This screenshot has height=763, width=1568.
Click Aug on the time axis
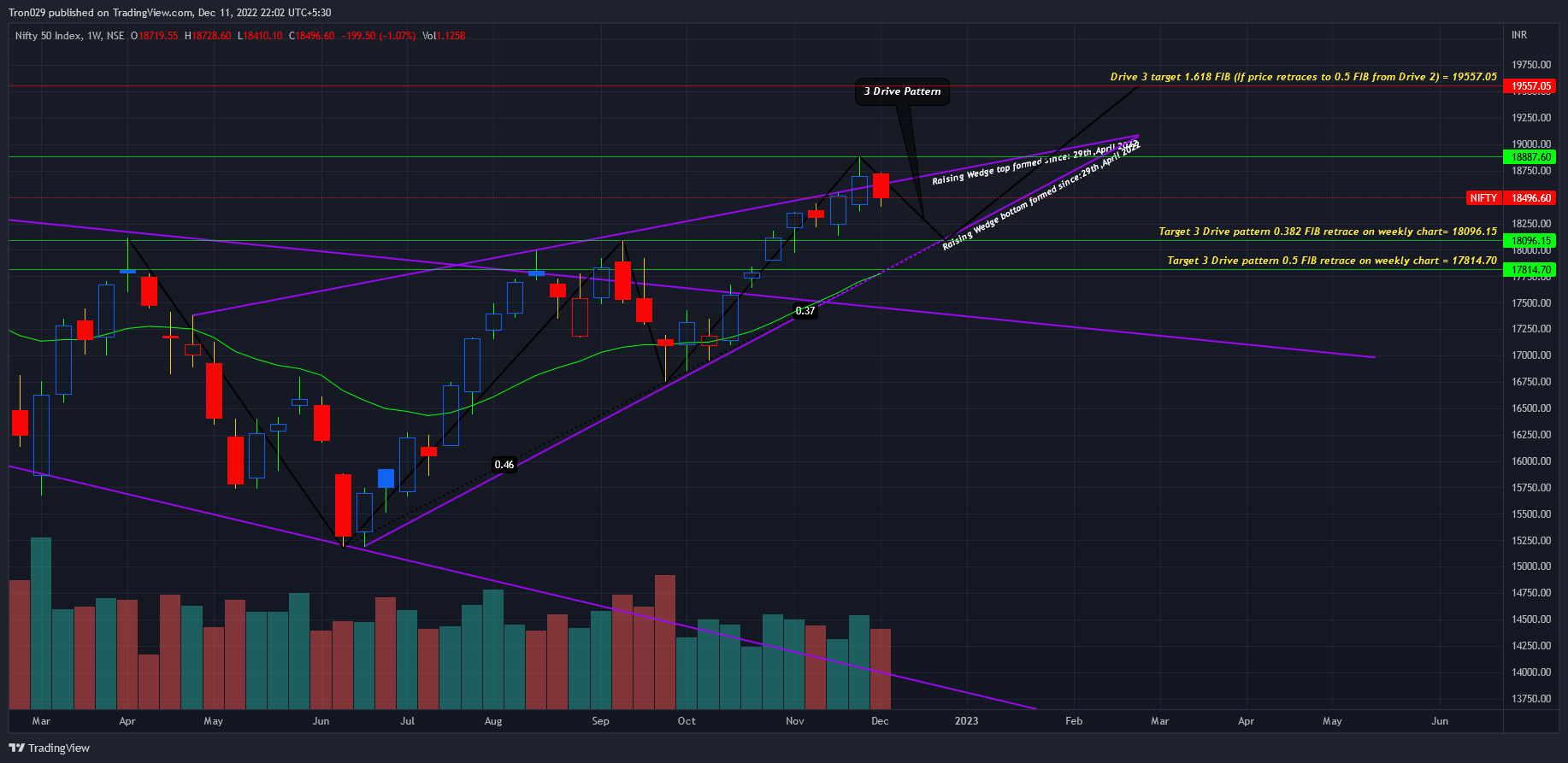click(x=493, y=721)
